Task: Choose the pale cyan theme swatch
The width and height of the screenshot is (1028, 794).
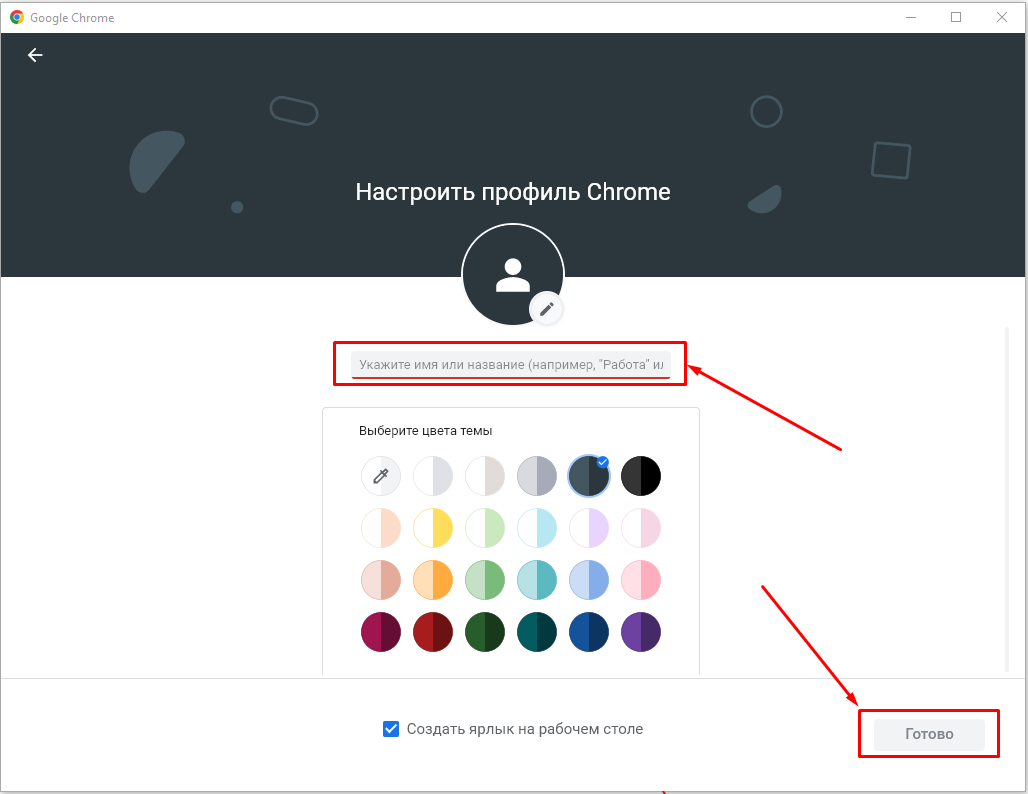Action: [x=537, y=528]
